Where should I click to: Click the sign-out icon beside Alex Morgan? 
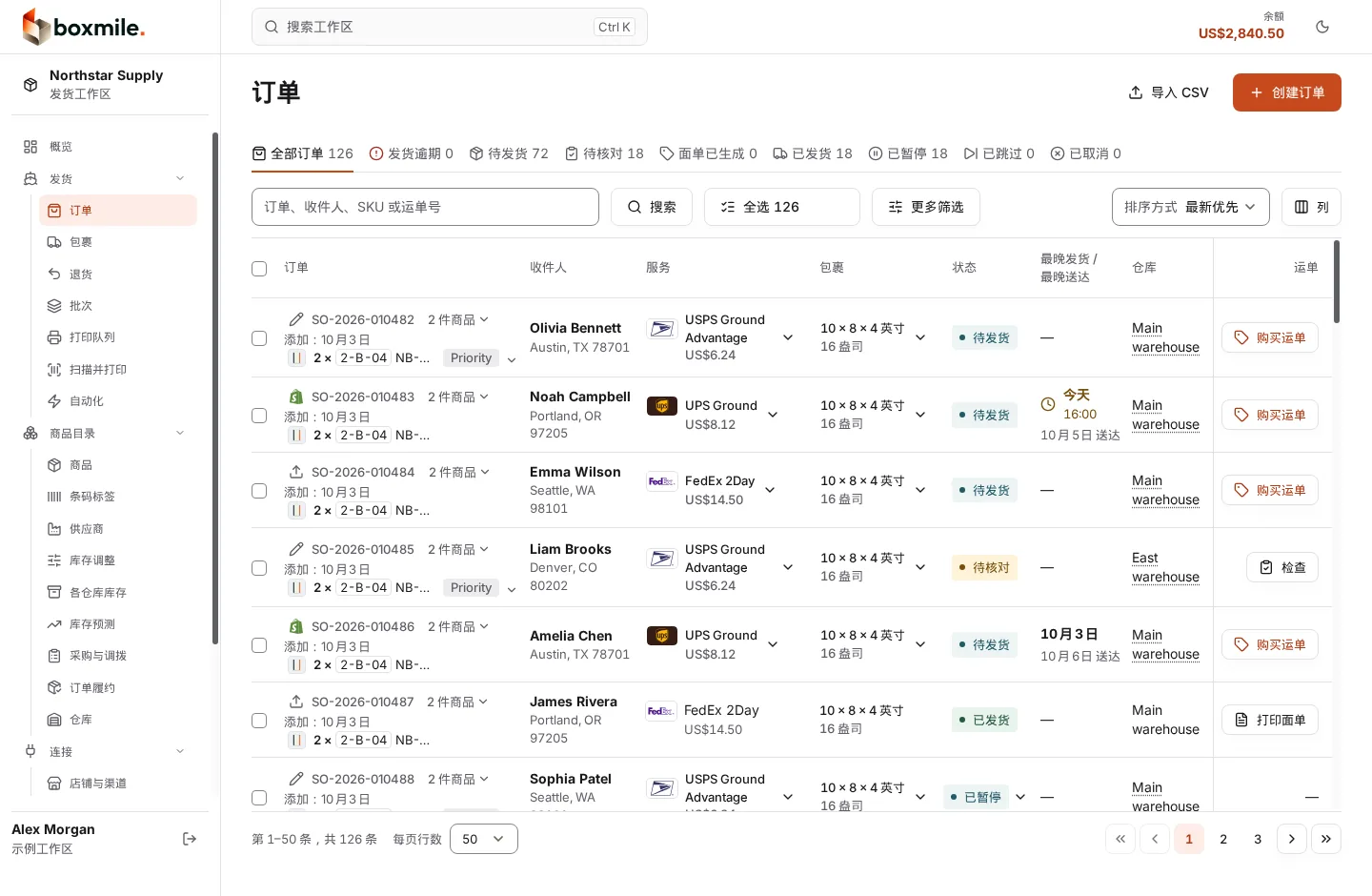pyautogui.click(x=190, y=839)
